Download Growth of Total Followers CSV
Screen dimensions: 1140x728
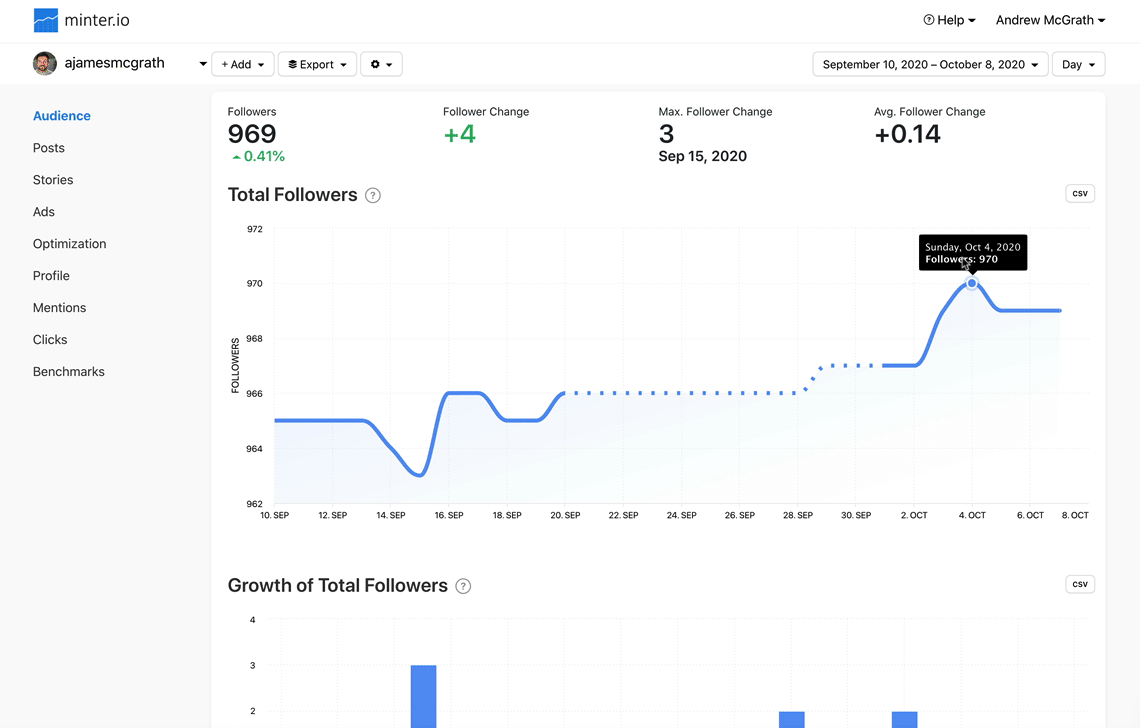click(1079, 584)
